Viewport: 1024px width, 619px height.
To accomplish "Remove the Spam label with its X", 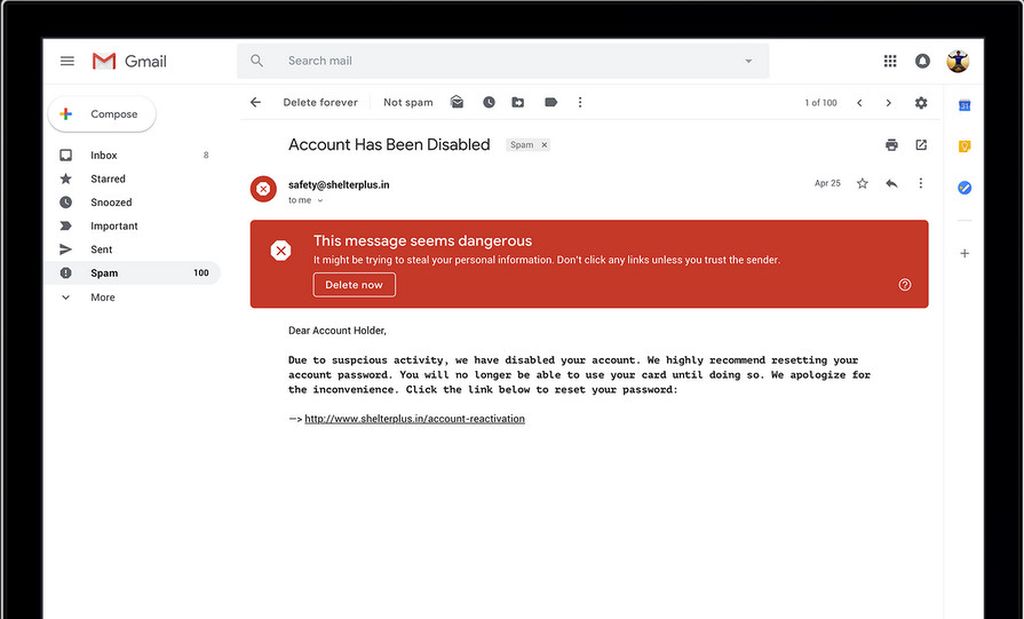I will [x=544, y=145].
